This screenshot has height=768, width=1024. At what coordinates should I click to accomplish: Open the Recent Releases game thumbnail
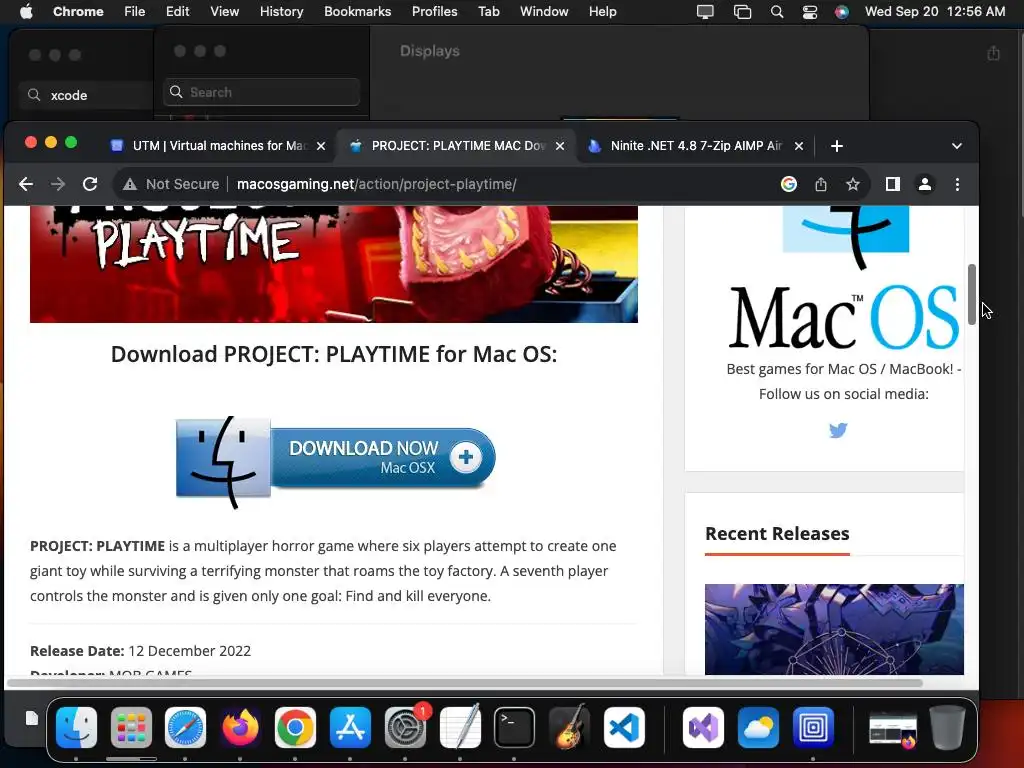[834, 630]
